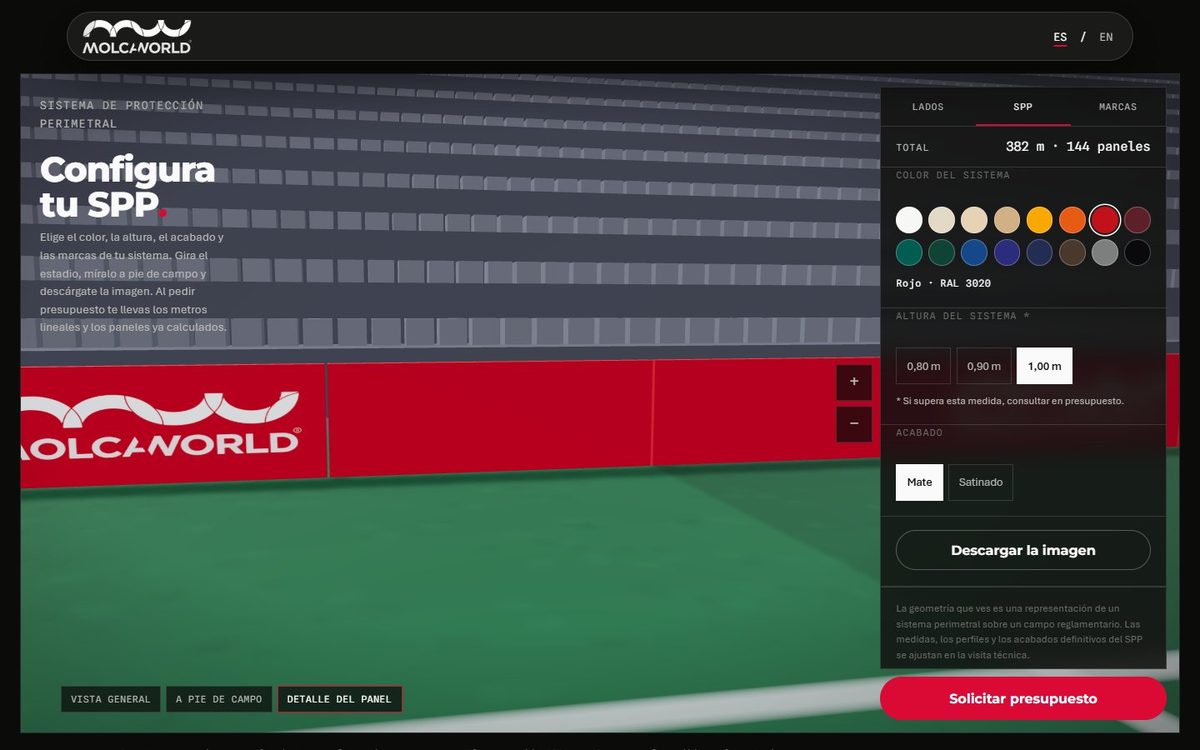Pick the white color swatch
The image size is (1200, 750).
point(909,220)
